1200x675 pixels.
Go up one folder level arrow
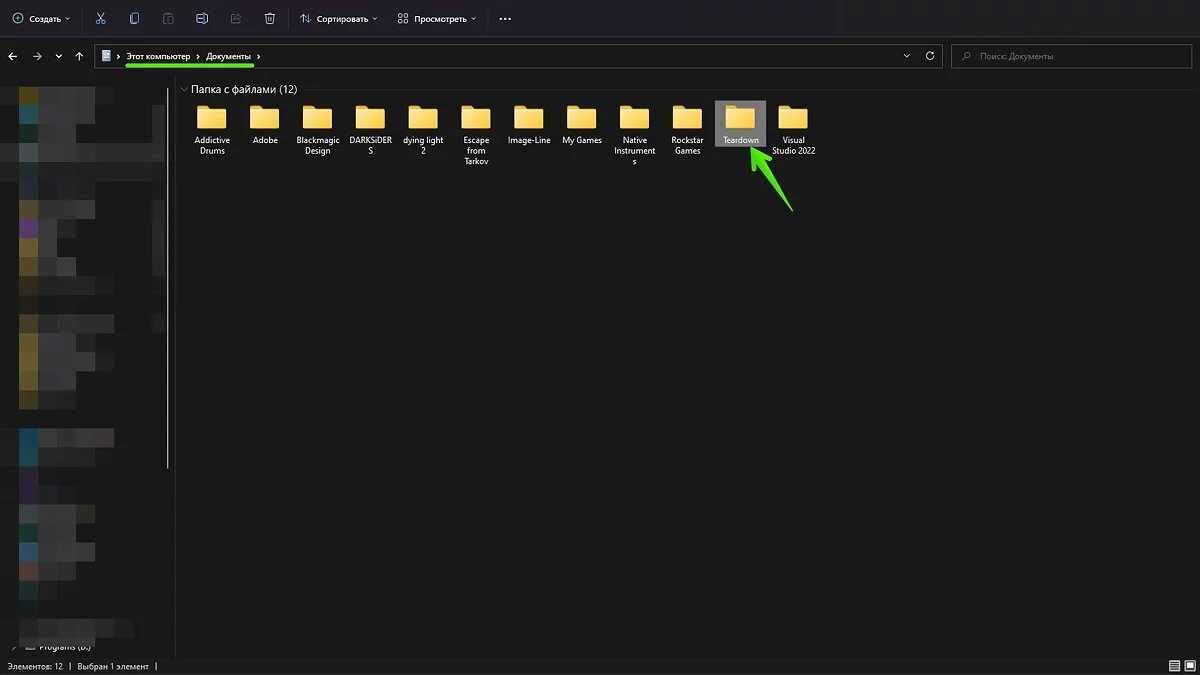click(x=80, y=56)
